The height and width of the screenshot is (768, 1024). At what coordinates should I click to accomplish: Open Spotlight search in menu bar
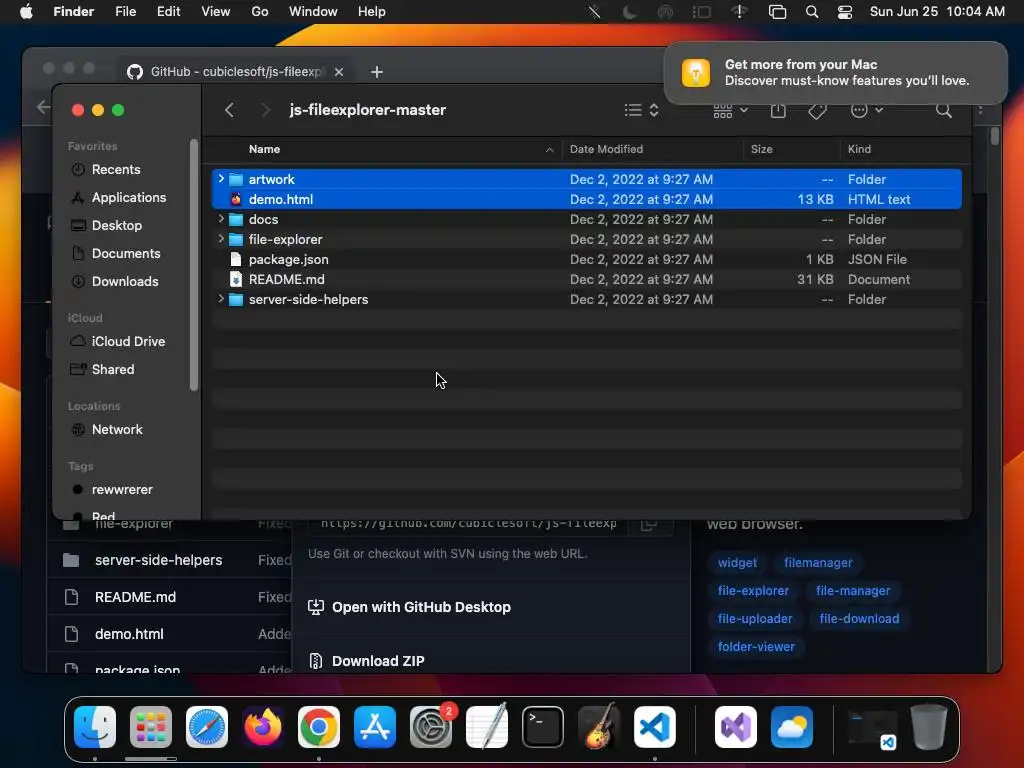tap(812, 12)
